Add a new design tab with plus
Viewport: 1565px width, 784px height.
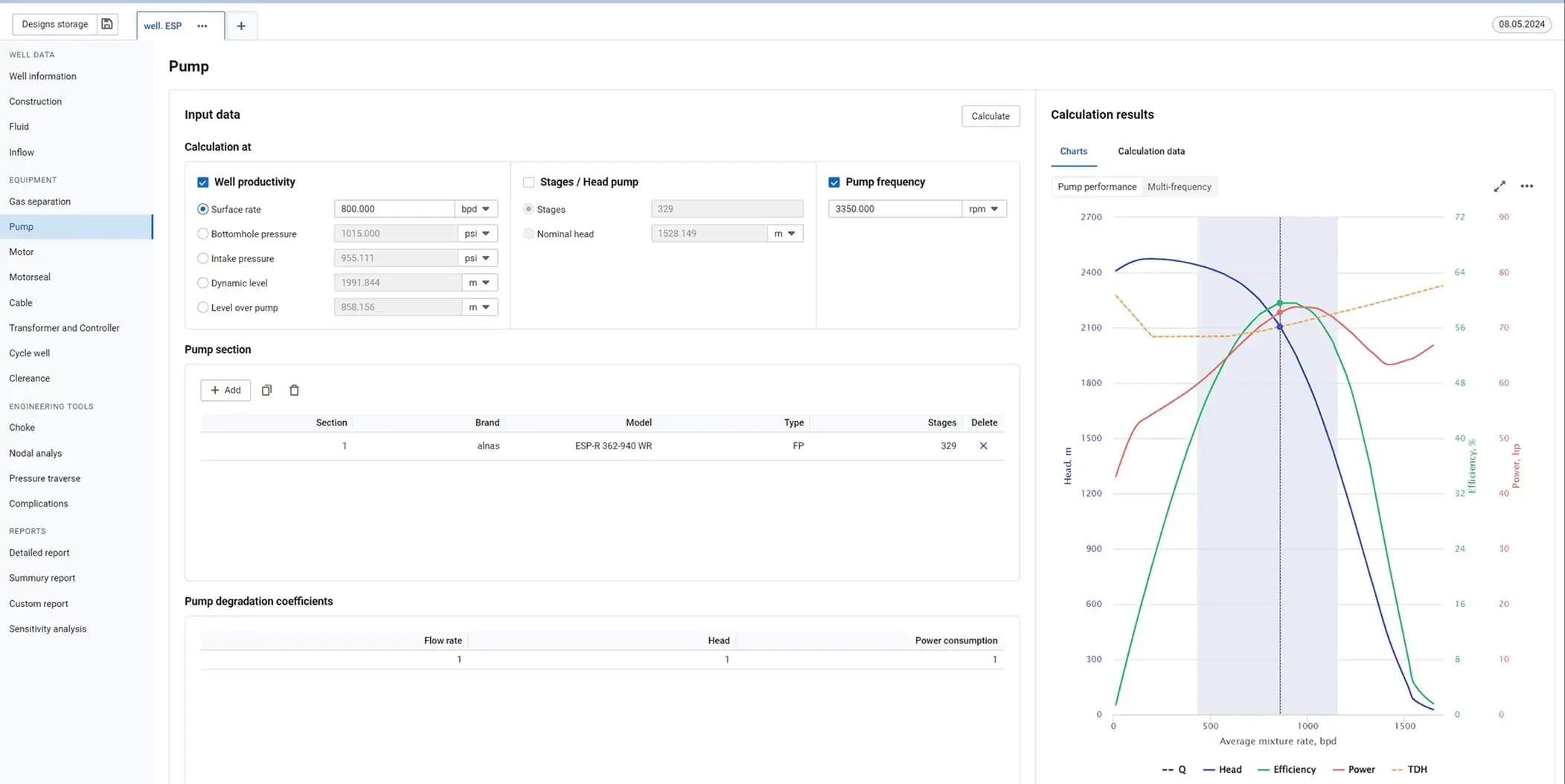pyautogui.click(x=241, y=25)
